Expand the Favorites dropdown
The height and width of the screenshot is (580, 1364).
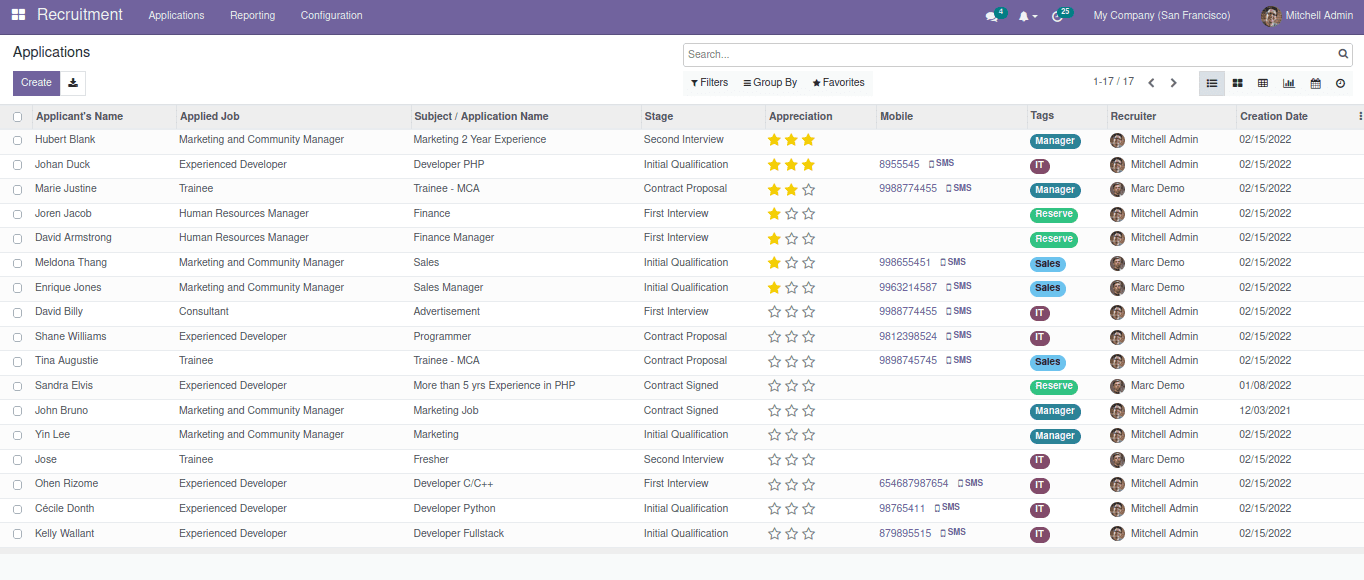point(838,83)
